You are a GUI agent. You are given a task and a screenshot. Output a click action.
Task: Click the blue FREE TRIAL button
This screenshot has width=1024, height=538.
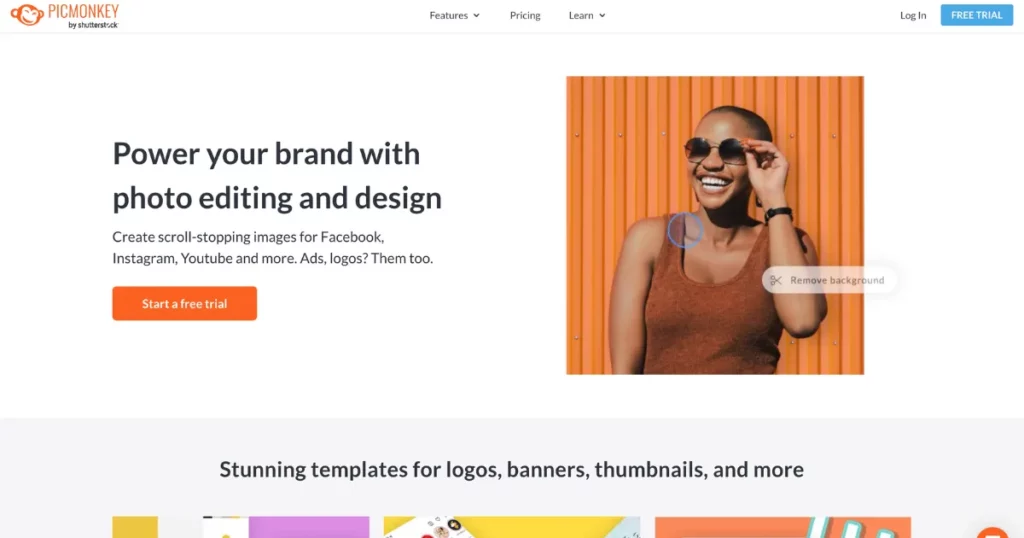click(x=976, y=15)
